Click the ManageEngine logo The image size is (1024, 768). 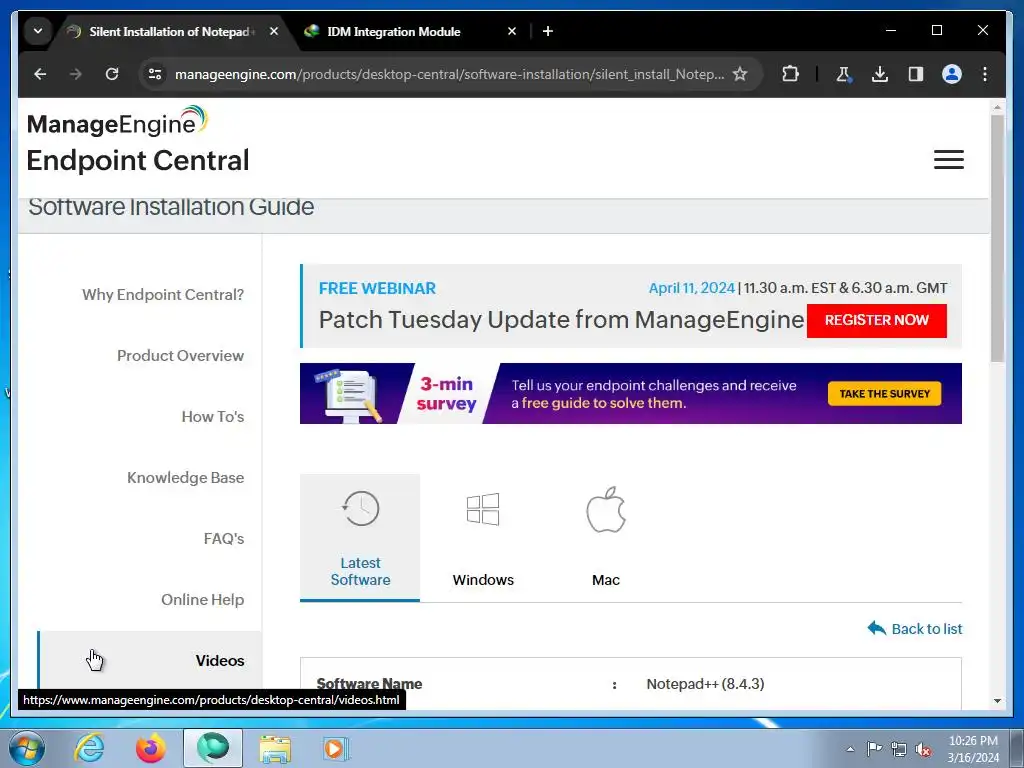tap(118, 121)
